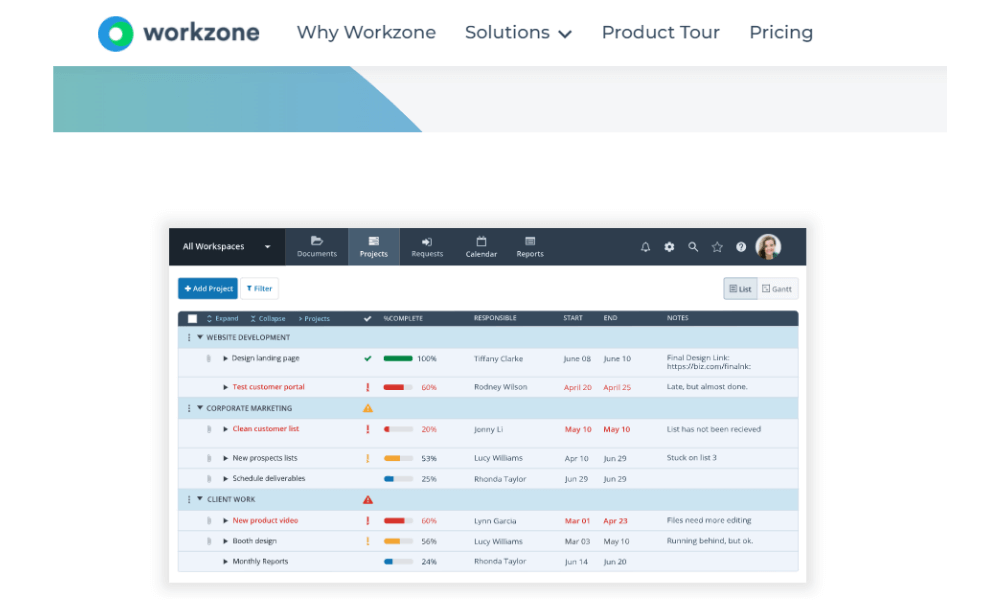Expand the Booth design task
Screen dimensions: 1000x600
(x=225, y=541)
